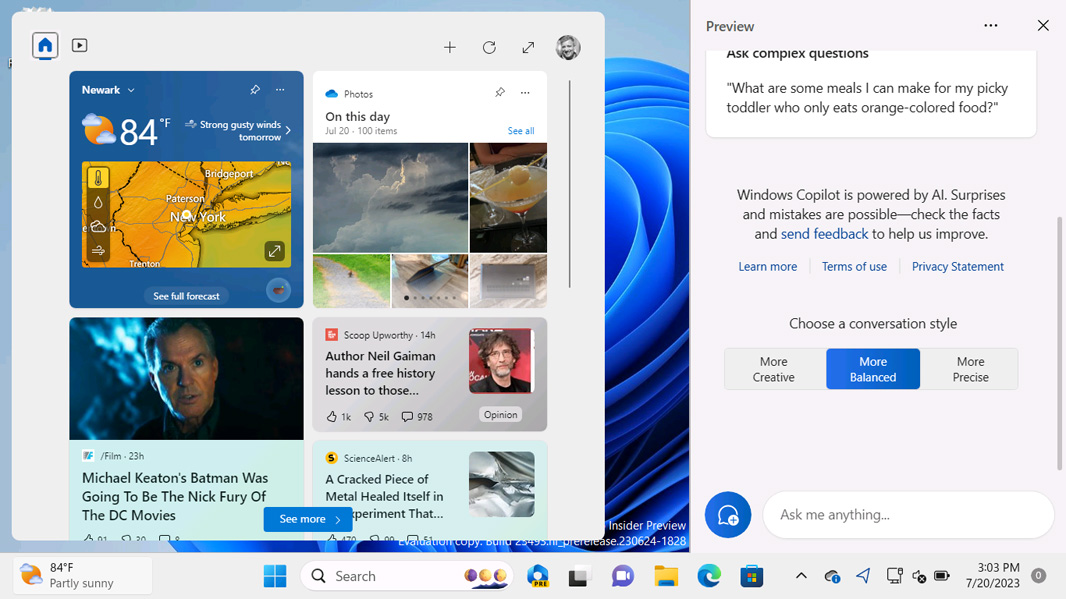The width and height of the screenshot is (1066, 599).
Task: Pin the Weather widget
Action: pos(255,90)
